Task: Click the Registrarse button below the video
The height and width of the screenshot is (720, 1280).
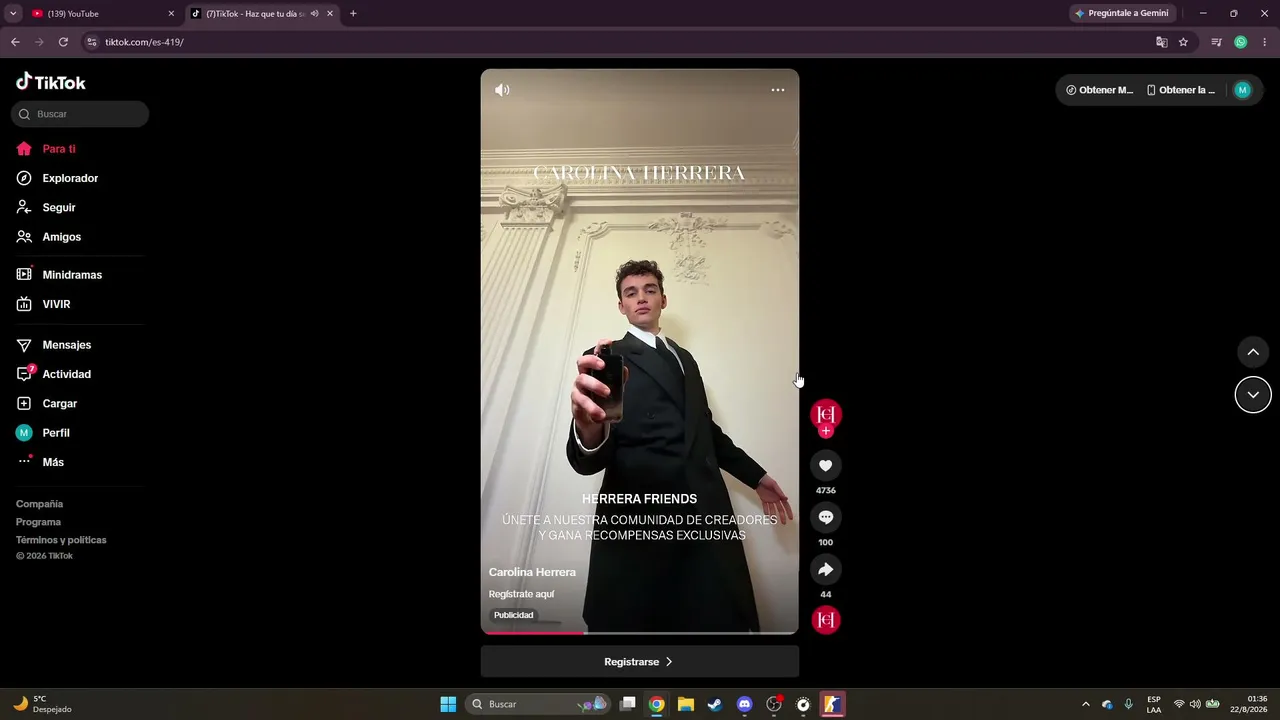Action: click(640, 662)
